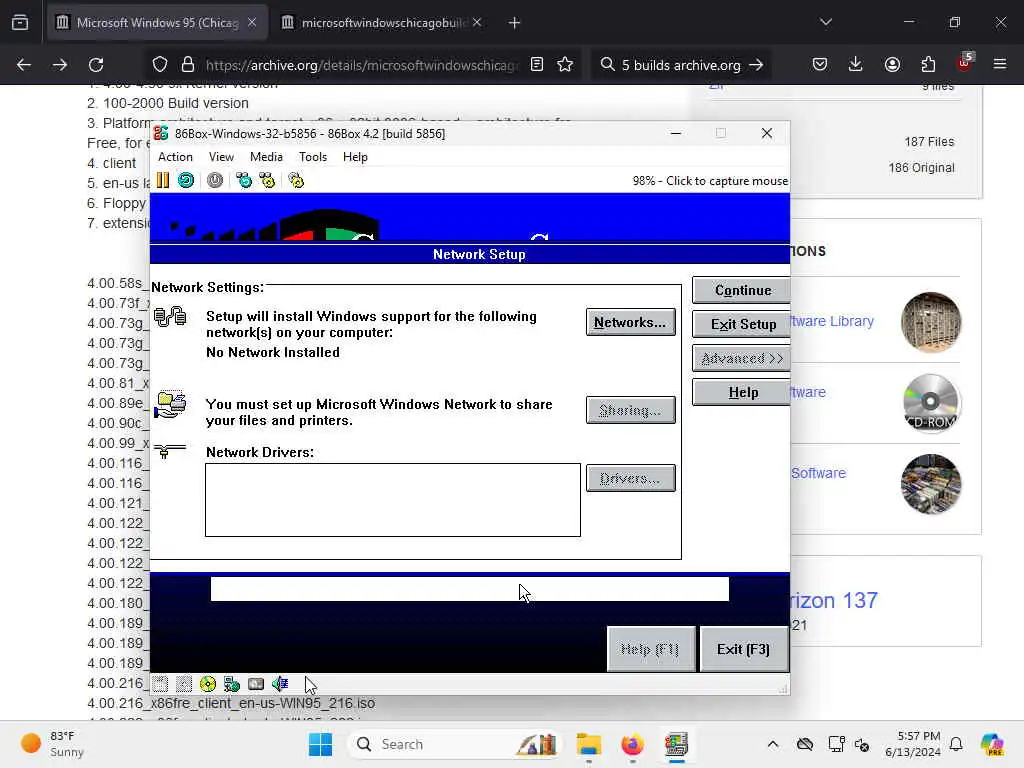
Task: Go forward in Firefox
Action: coord(59,65)
